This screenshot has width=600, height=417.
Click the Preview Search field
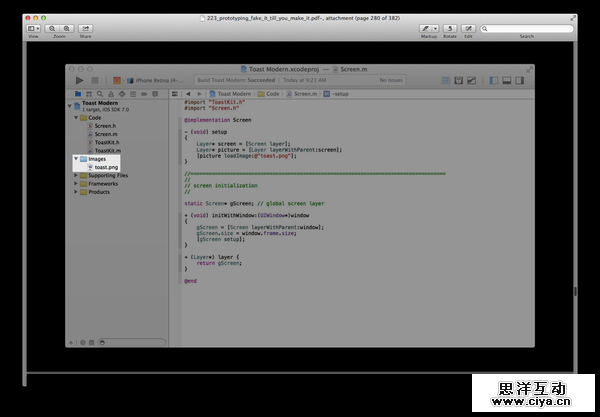526,28
